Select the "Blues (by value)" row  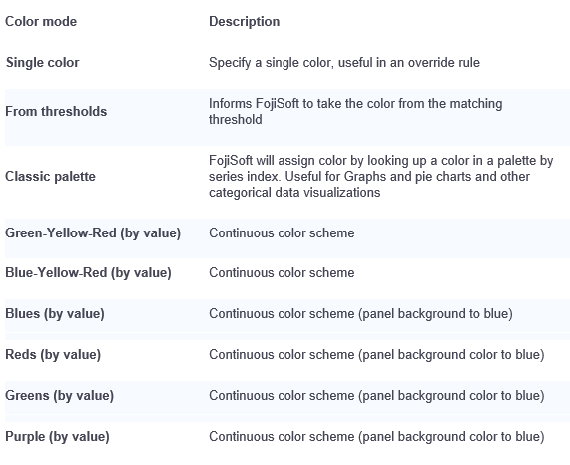click(x=288, y=313)
